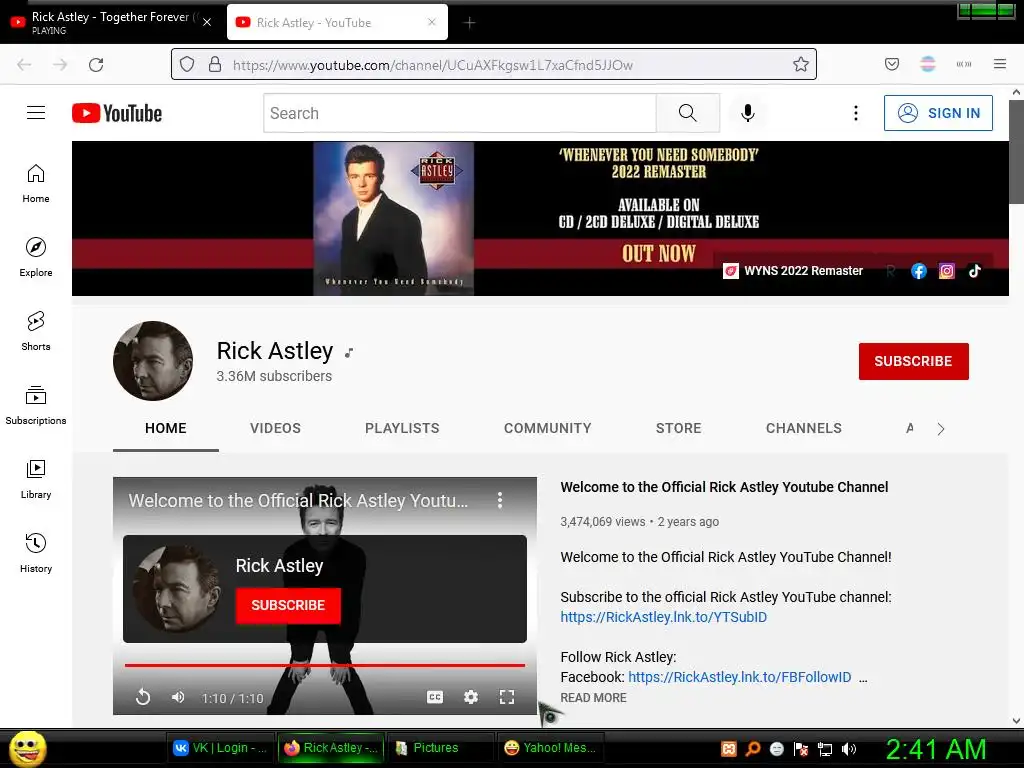Close the Together Forever tab
The height and width of the screenshot is (768, 1024).
coord(207,22)
